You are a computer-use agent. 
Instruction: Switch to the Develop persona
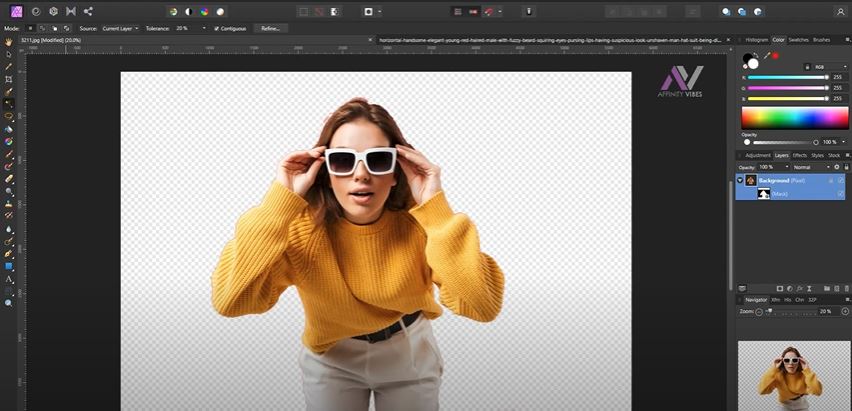[x=53, y=11]
